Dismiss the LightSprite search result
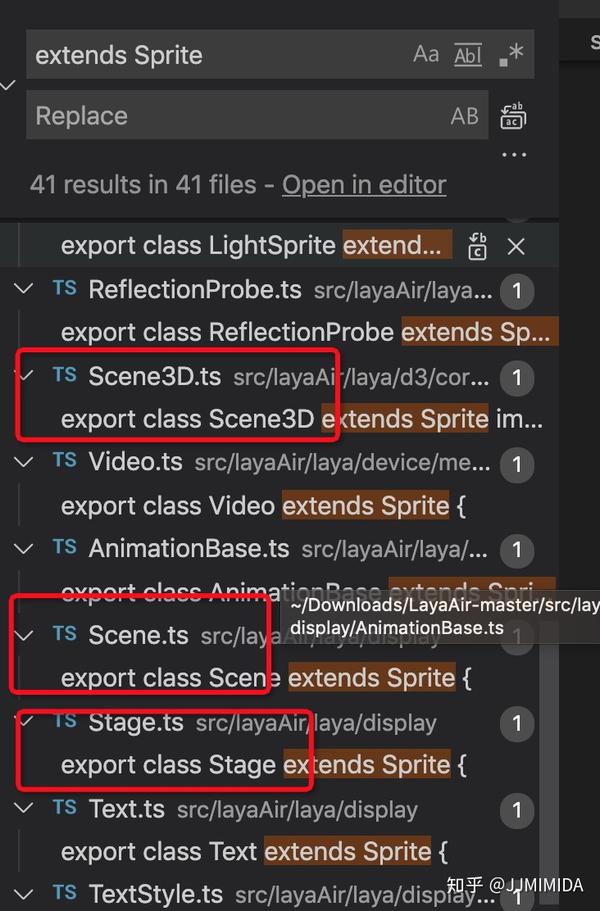This screenshot has height=911, width=600. [516, 246]
